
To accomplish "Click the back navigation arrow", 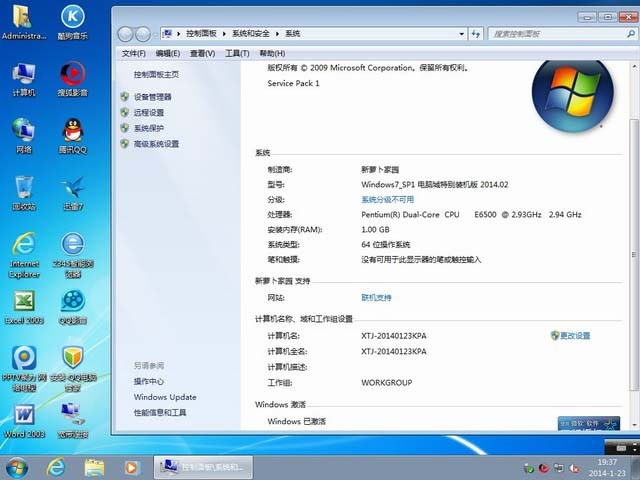I will click(125, 34).
